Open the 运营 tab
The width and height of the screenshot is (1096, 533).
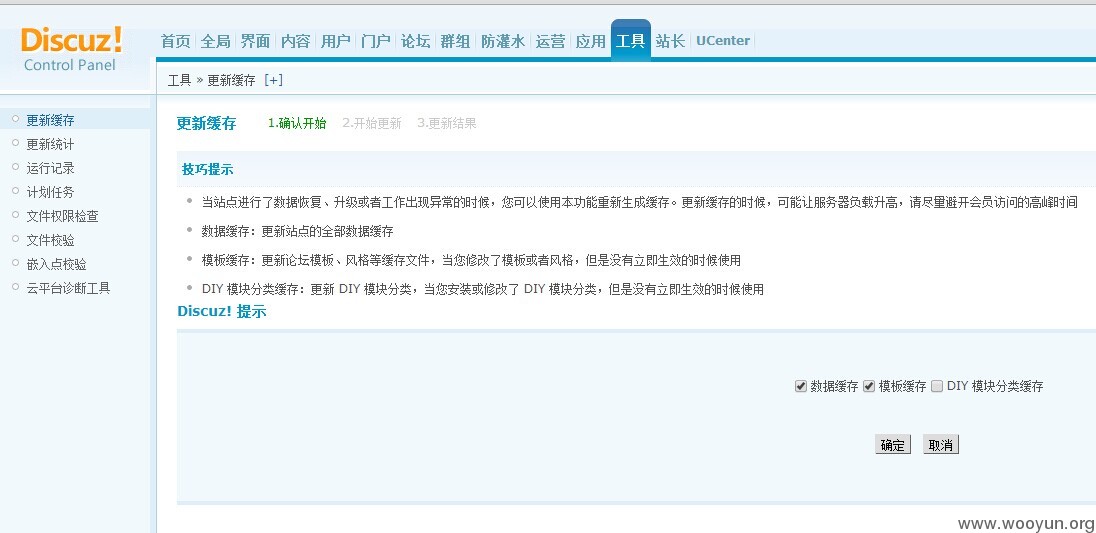[550, 41]
